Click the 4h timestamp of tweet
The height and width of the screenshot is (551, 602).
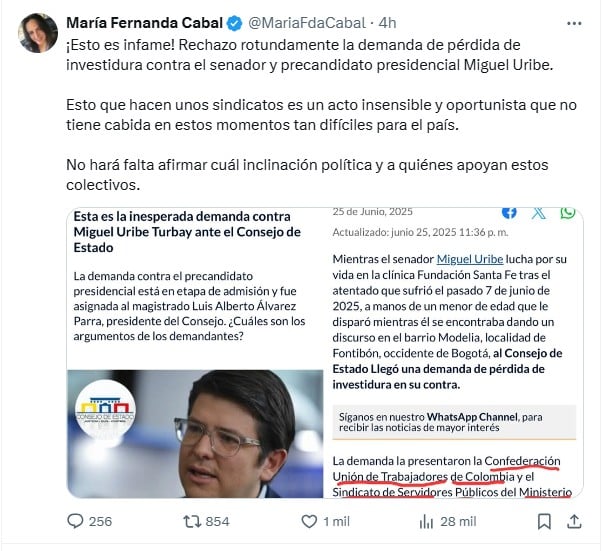[x=387, y=23]
